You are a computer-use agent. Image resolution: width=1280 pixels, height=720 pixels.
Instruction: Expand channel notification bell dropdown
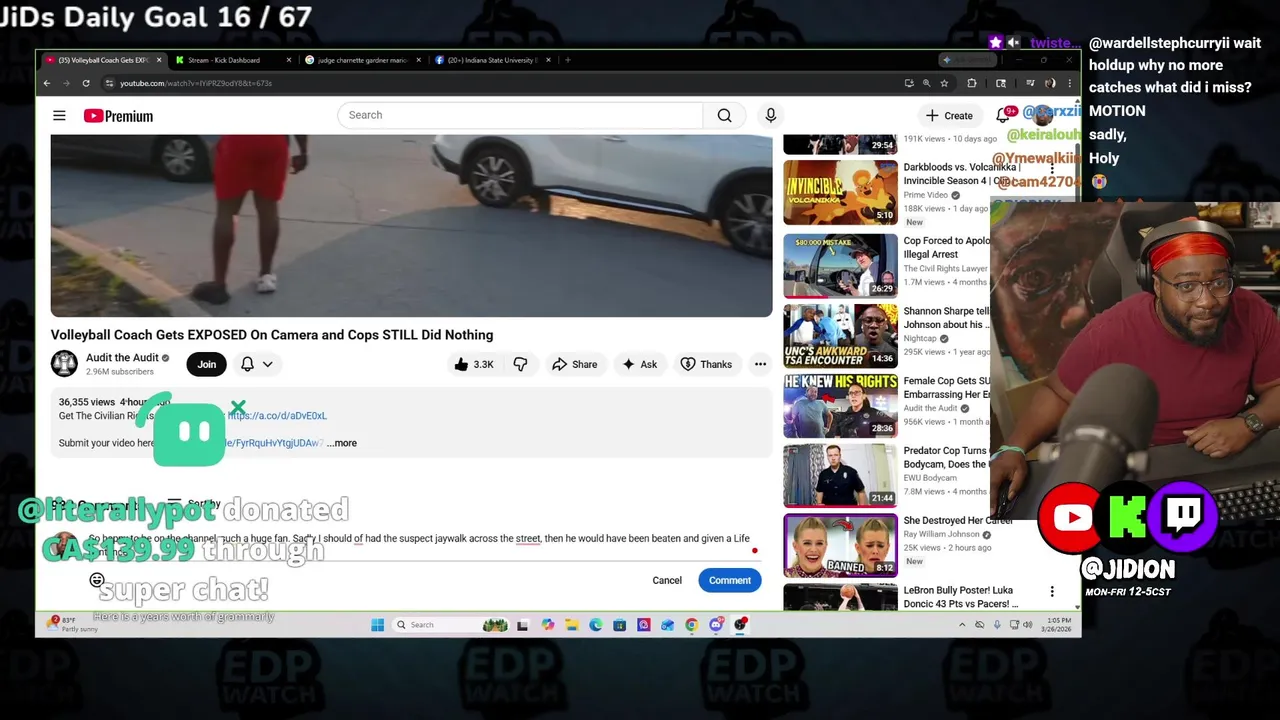pos(256,364)
